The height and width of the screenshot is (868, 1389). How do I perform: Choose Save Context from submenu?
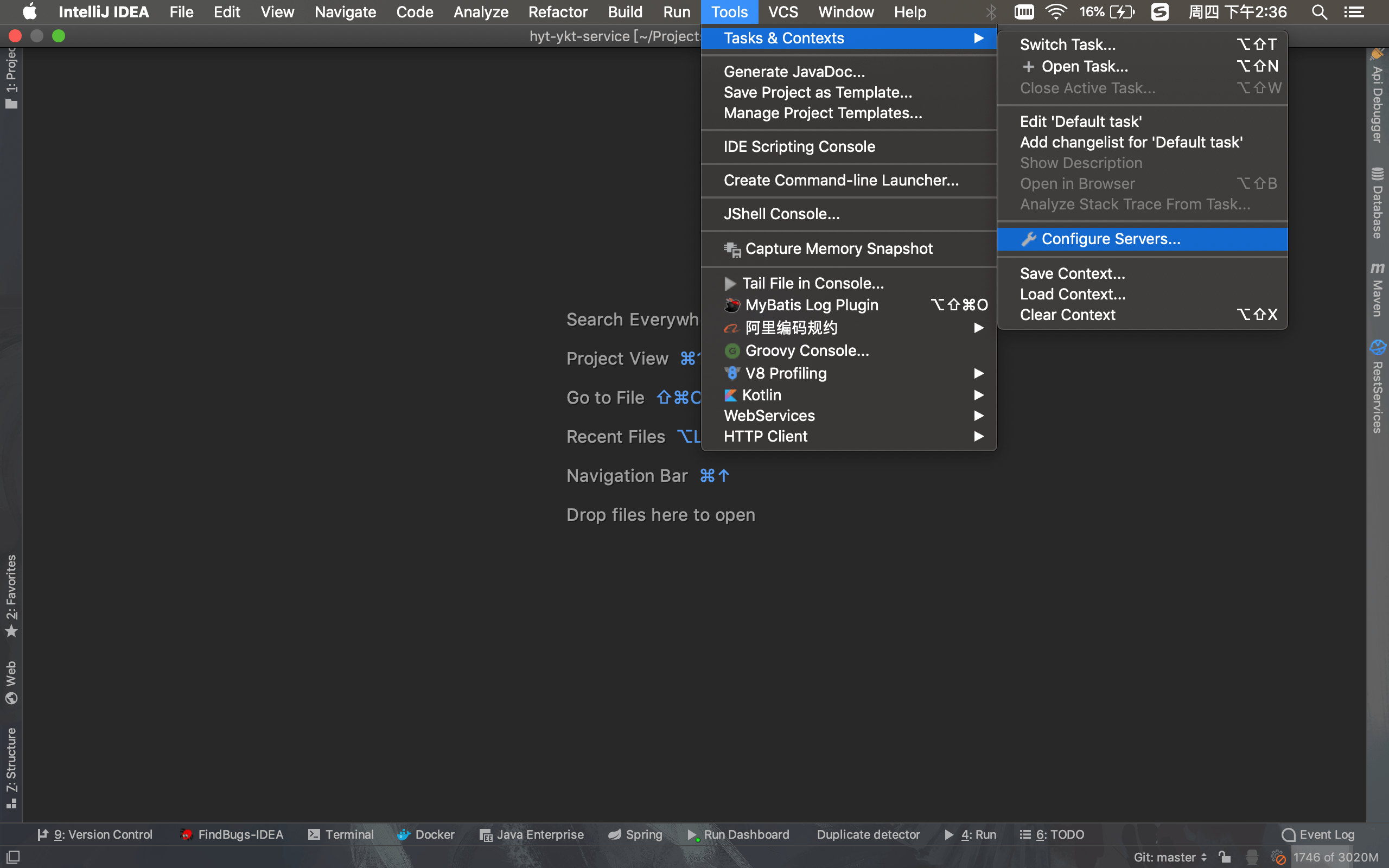[1072, 273]
